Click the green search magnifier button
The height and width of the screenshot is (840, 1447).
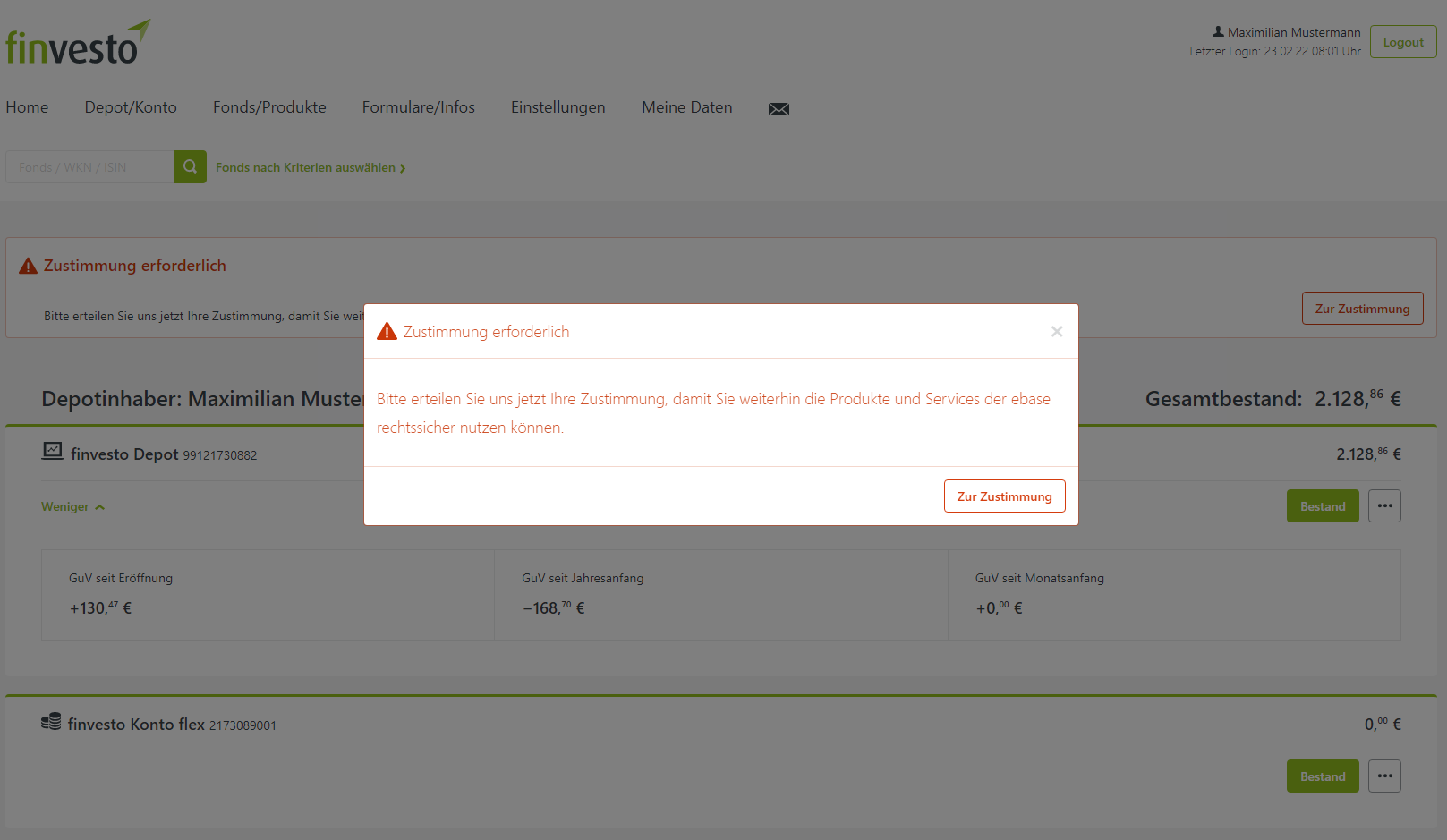[190, 166]
